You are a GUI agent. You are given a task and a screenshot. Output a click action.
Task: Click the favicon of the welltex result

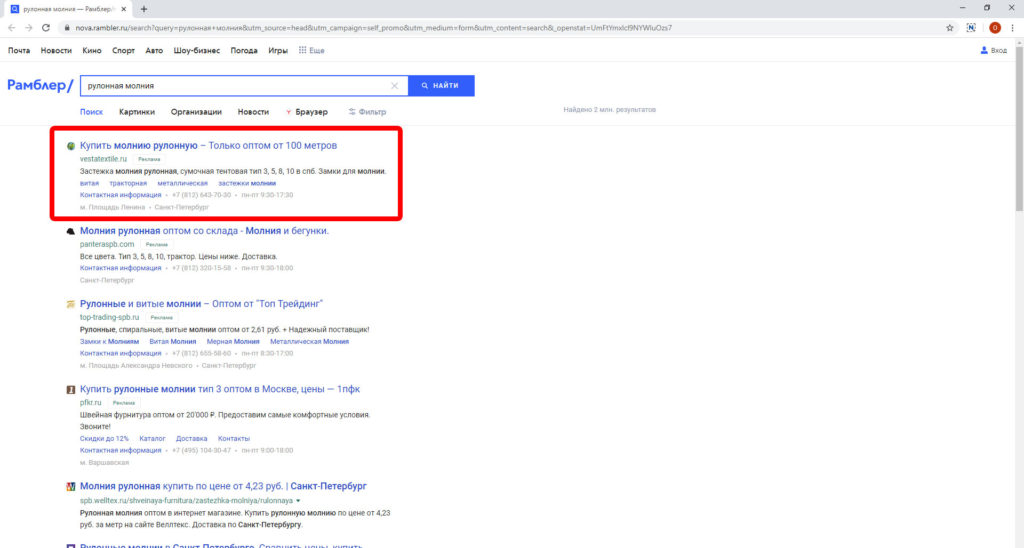(71, 487)
